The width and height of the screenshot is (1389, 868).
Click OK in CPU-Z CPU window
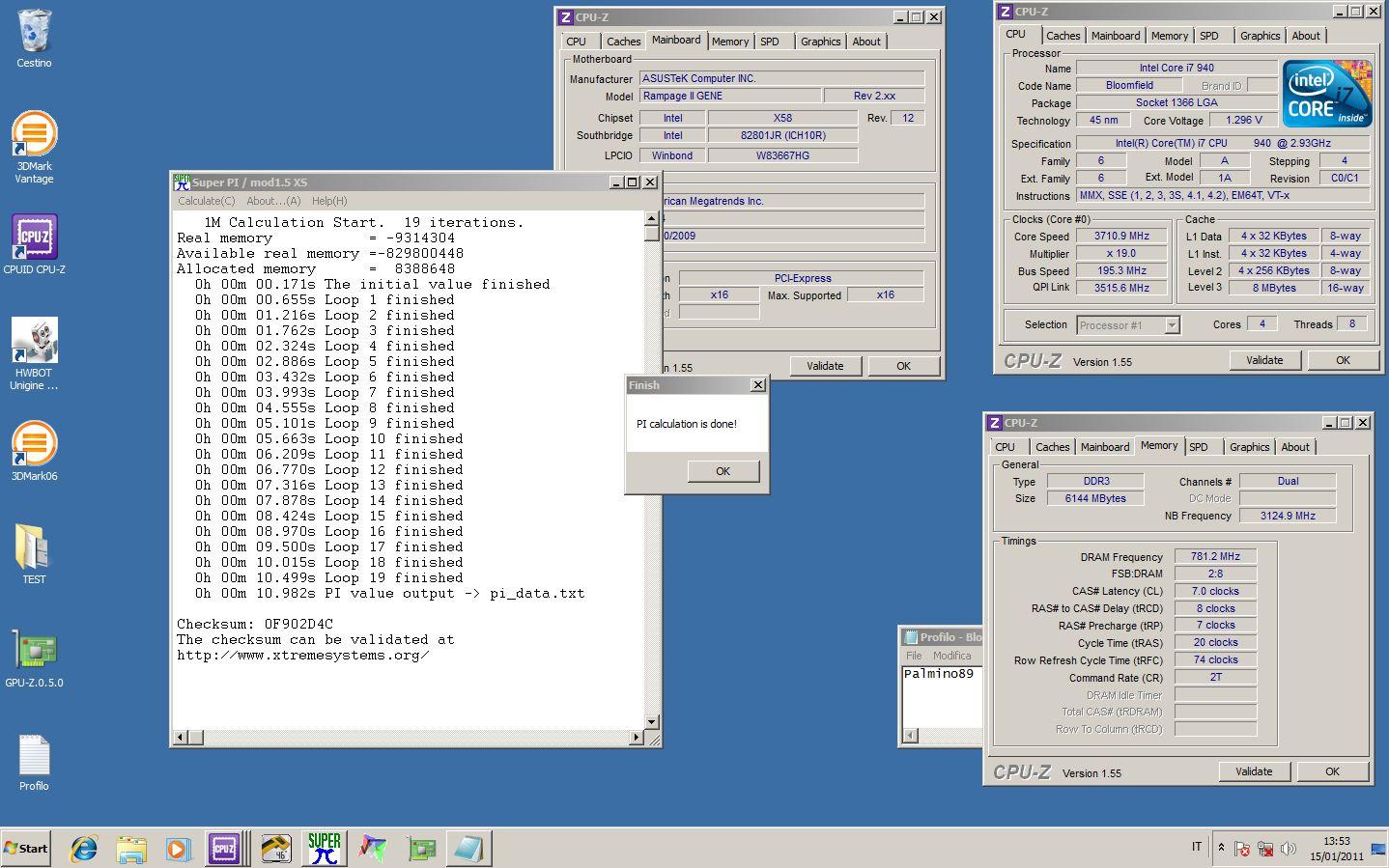pos(1343,360)
